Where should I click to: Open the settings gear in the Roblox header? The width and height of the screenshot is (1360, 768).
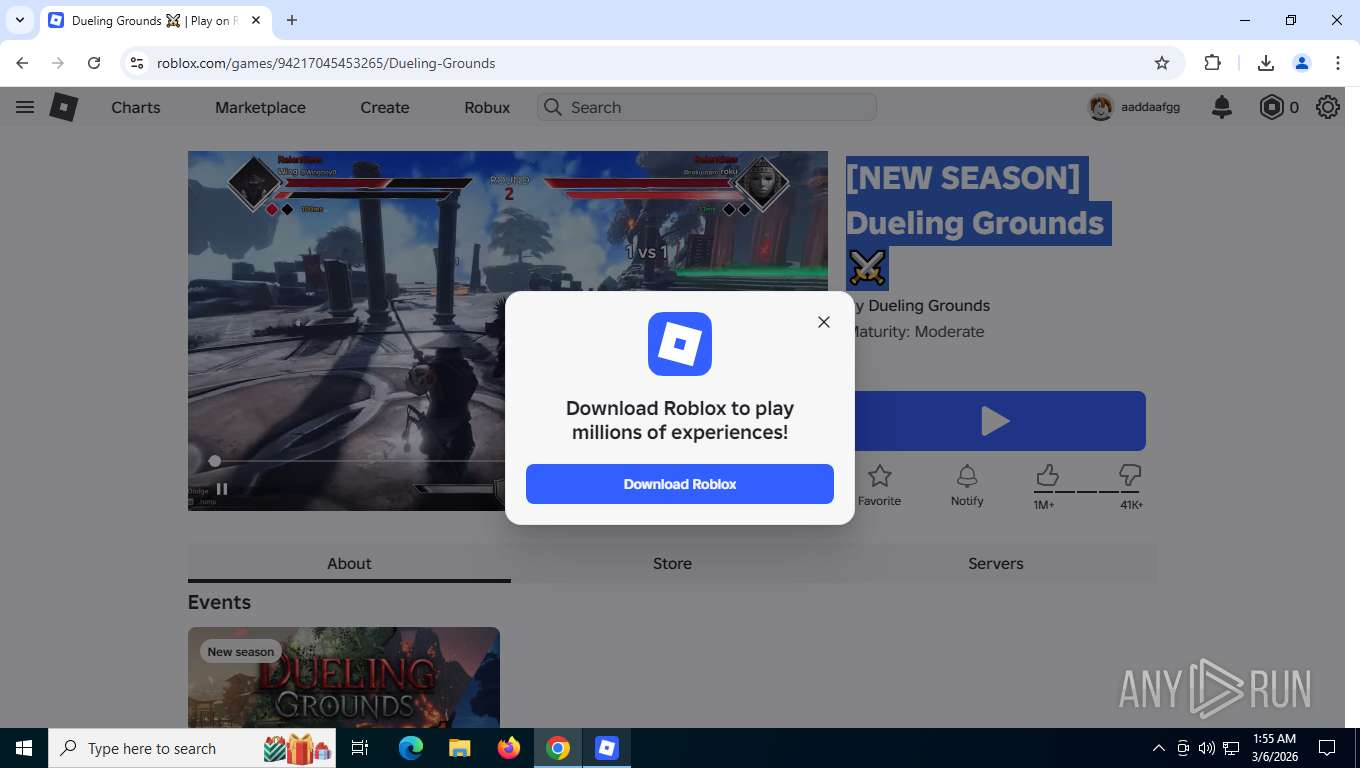click(x=1328, y=107)
